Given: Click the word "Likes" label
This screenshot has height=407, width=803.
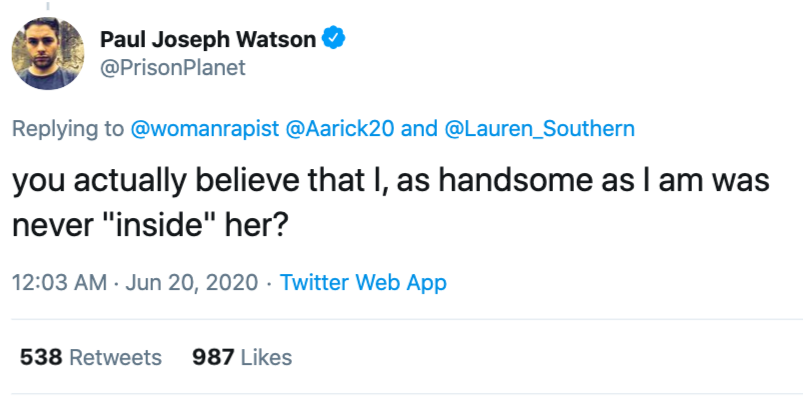Looking at the screenshot, I should [x=265, y=357].
